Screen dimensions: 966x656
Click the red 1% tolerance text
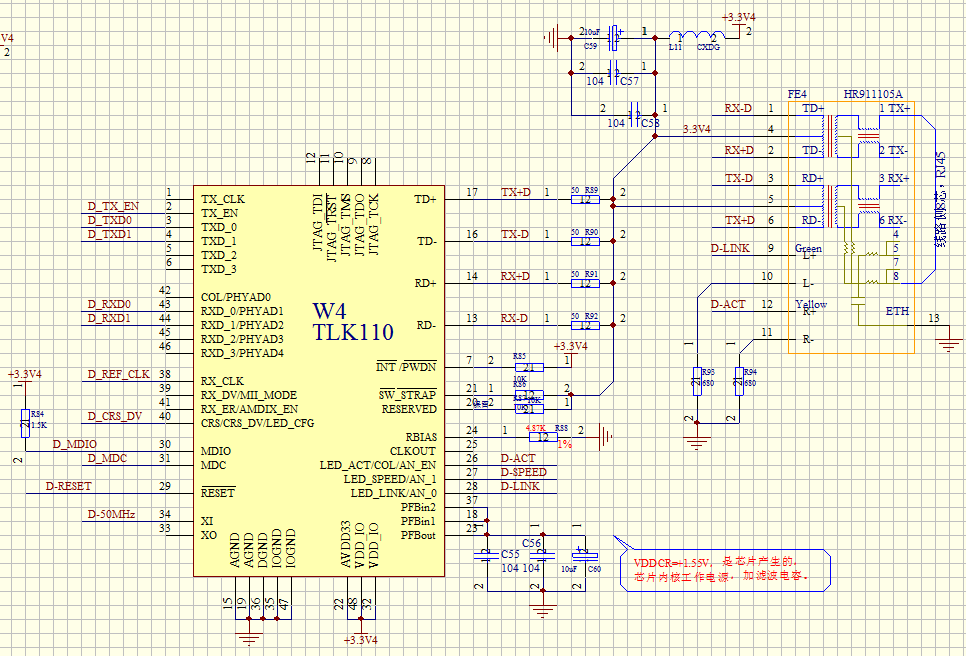pyautogui.click(x=564, y=444)
